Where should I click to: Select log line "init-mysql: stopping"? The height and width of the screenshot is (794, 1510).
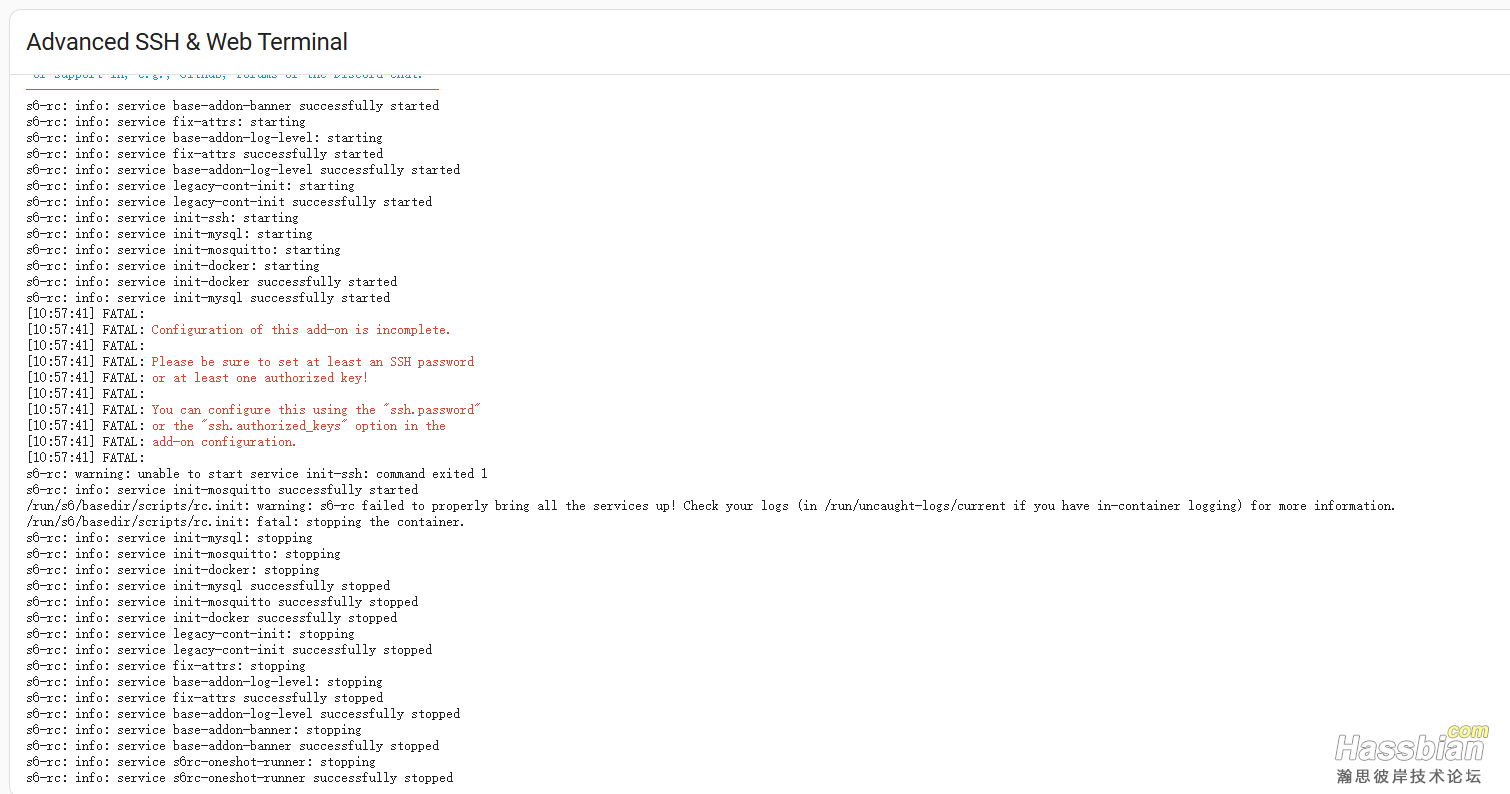coord(170,538)
